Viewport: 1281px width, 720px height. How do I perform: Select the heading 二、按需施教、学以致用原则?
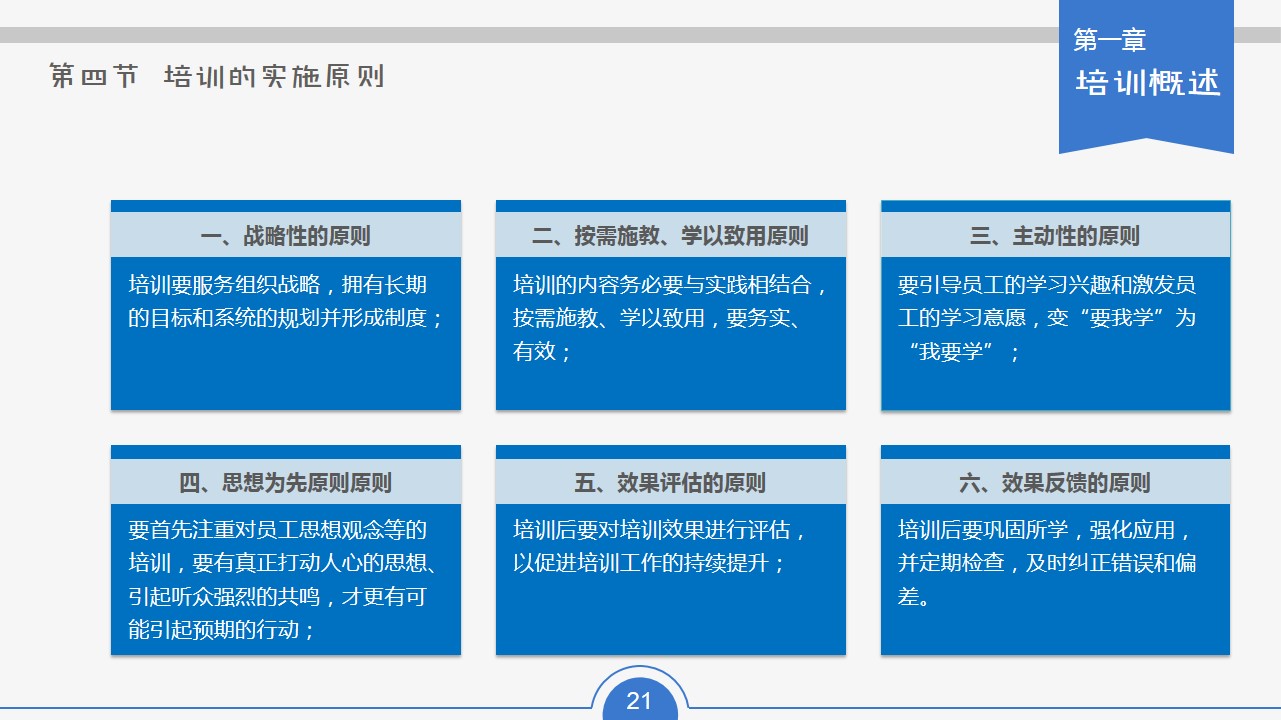[670, 237]
